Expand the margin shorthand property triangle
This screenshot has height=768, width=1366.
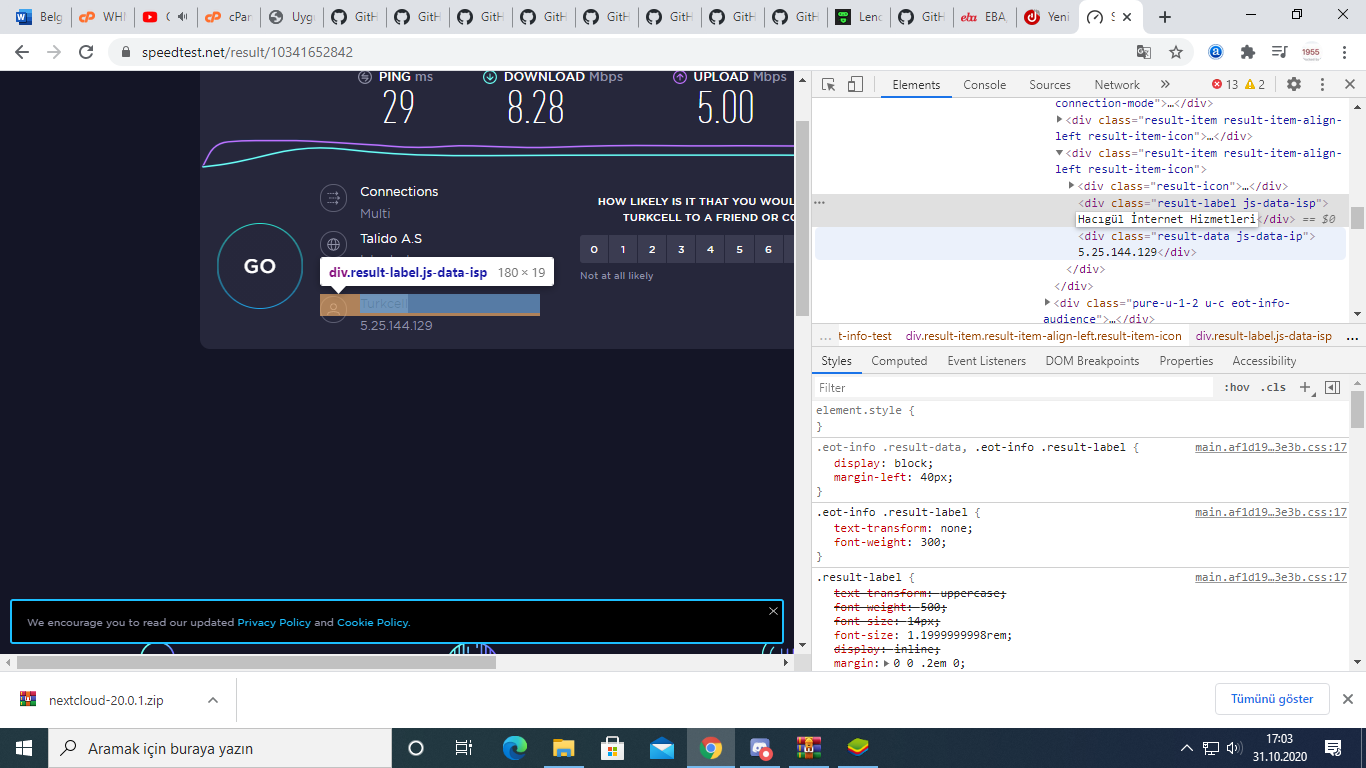coord(888,663)
